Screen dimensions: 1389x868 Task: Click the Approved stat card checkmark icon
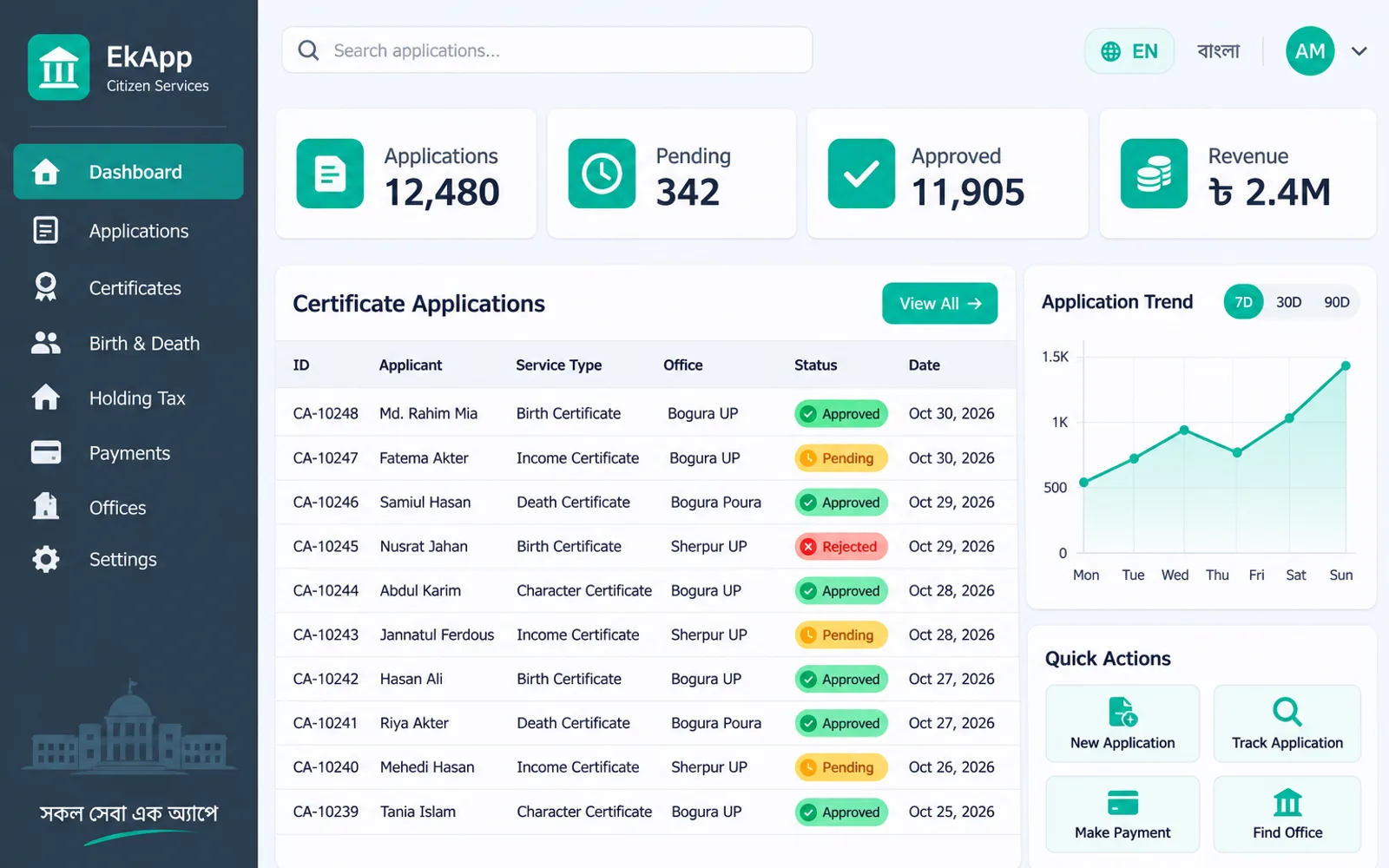tap(861, 174)
